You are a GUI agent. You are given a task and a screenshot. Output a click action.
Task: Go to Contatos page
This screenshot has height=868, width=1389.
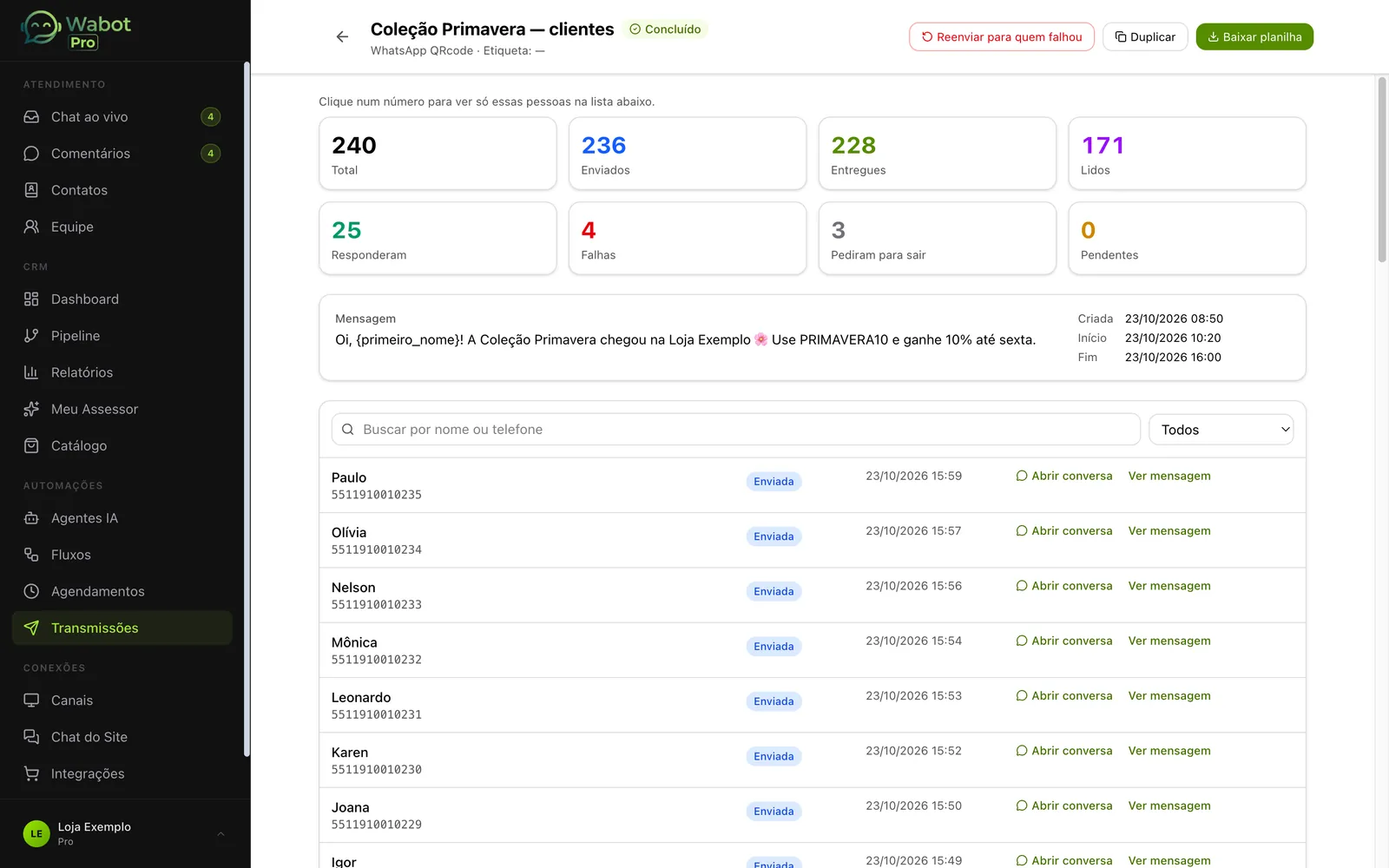point(122,190)
